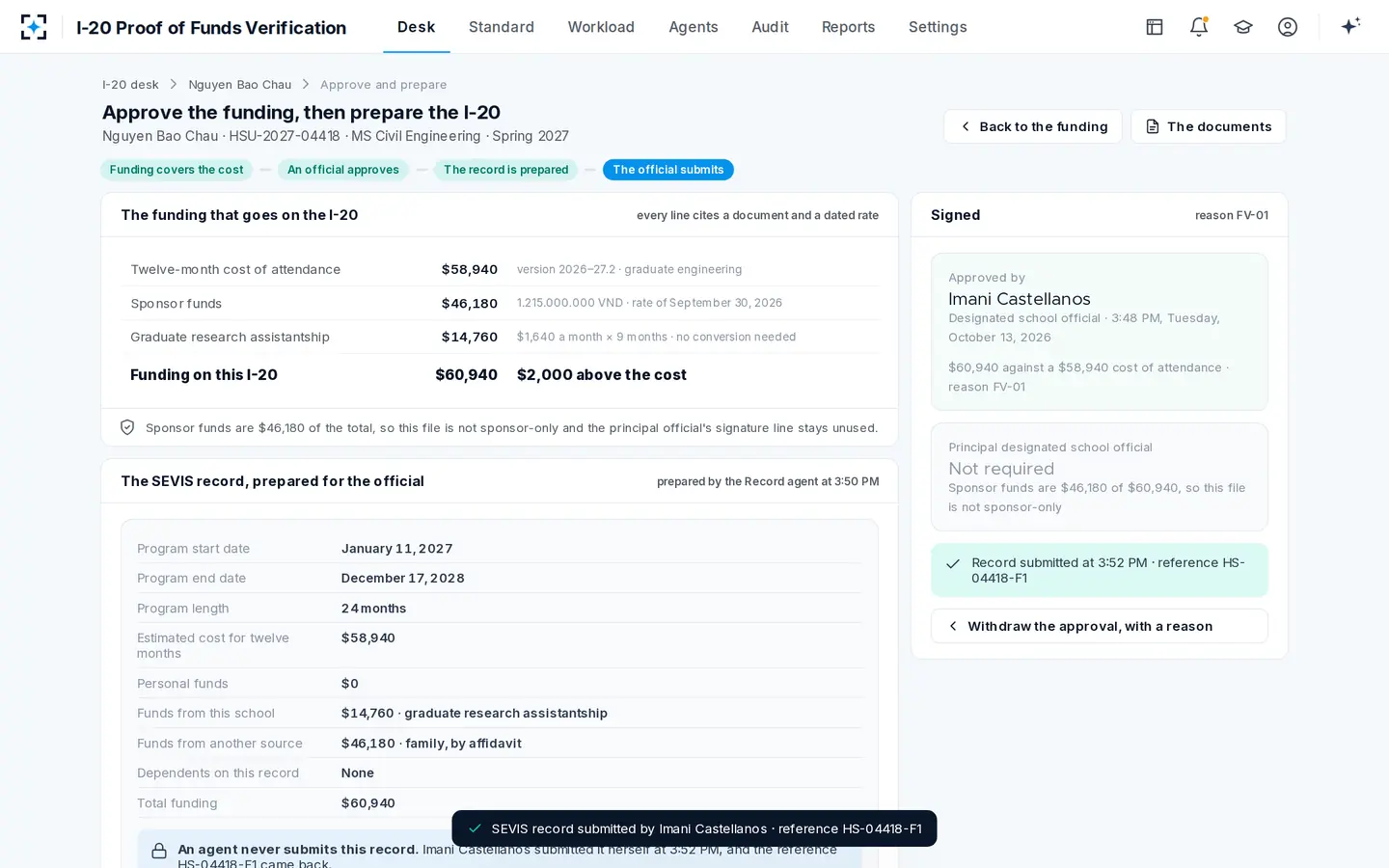Open the Agents tab
This screenshot has width=1389, height=868.
click(x=694, y=27)
